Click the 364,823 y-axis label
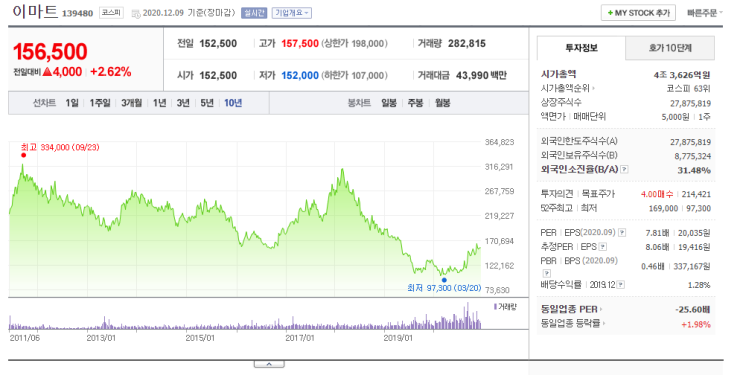 tap(499, 142)
